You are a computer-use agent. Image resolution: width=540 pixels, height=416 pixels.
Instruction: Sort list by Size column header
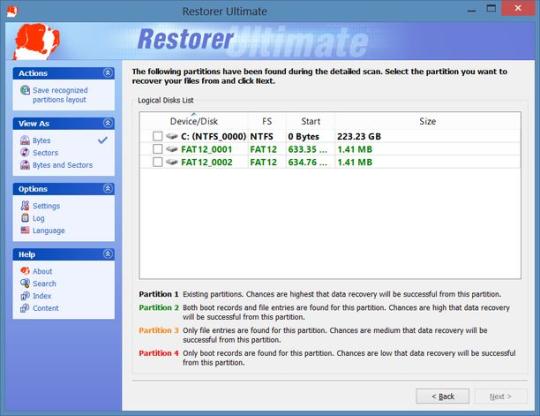pyautogui.click(x=427, y=121)
